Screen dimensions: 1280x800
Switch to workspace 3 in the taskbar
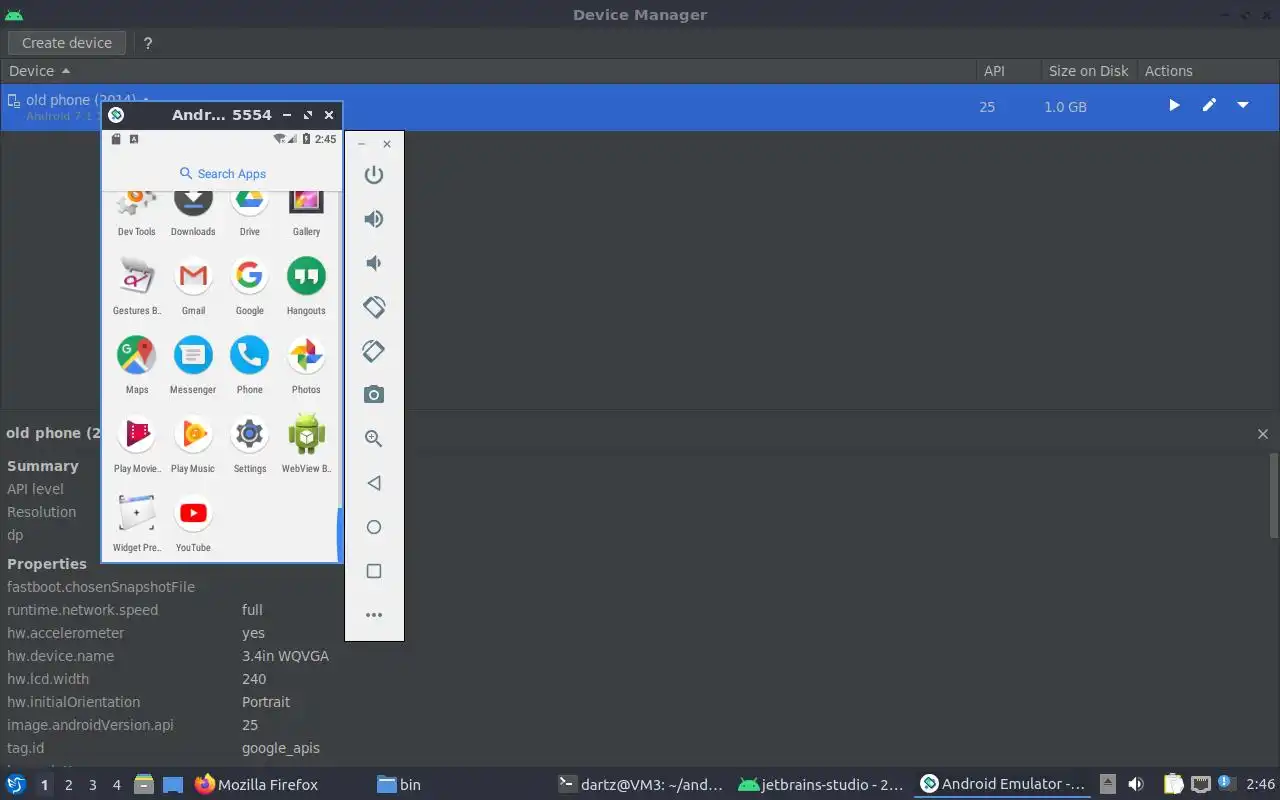click(x=93, y=785)
